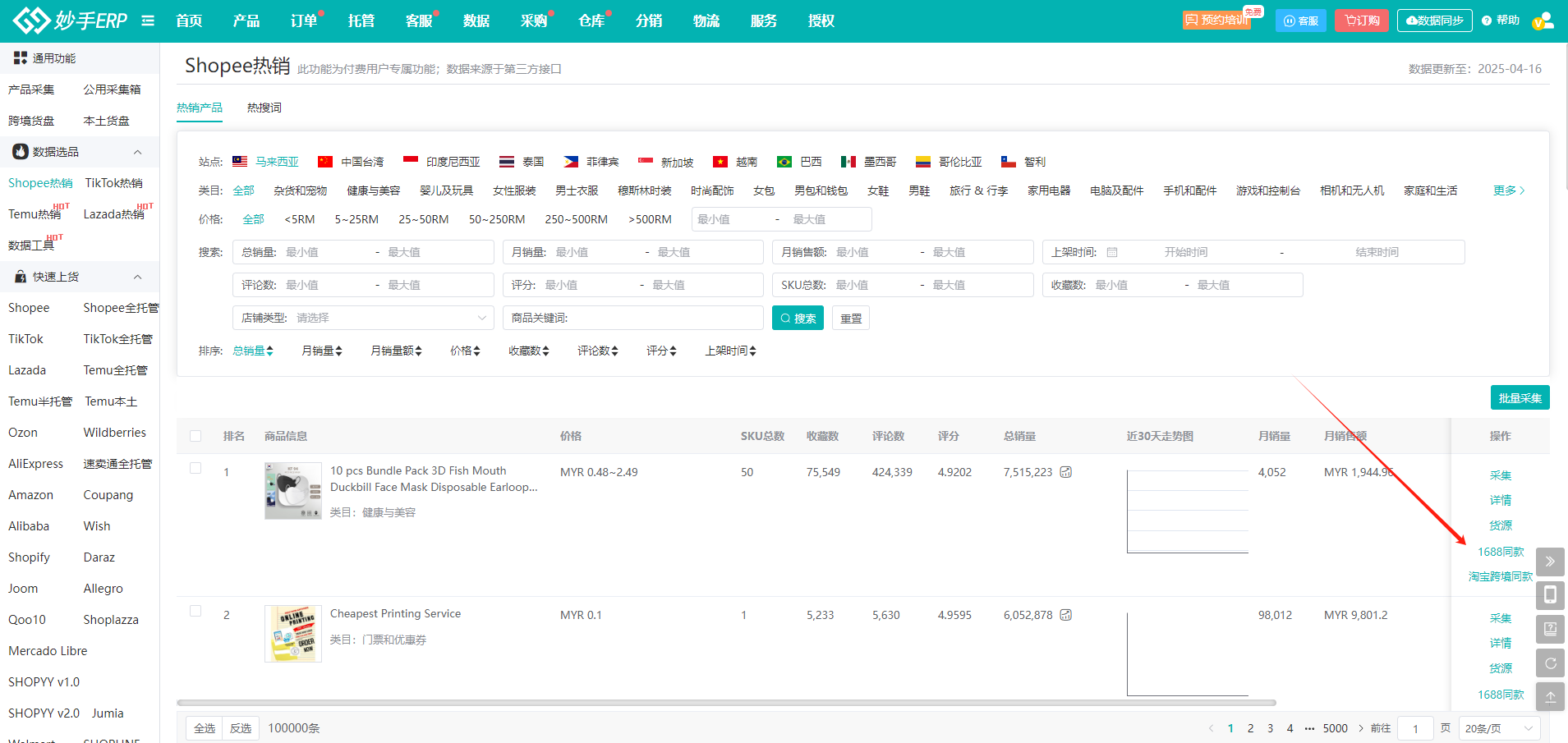The image size is (1568, 743).
Task: Select the 墨西哥 Mexico flag site
Action: [848, 162]
